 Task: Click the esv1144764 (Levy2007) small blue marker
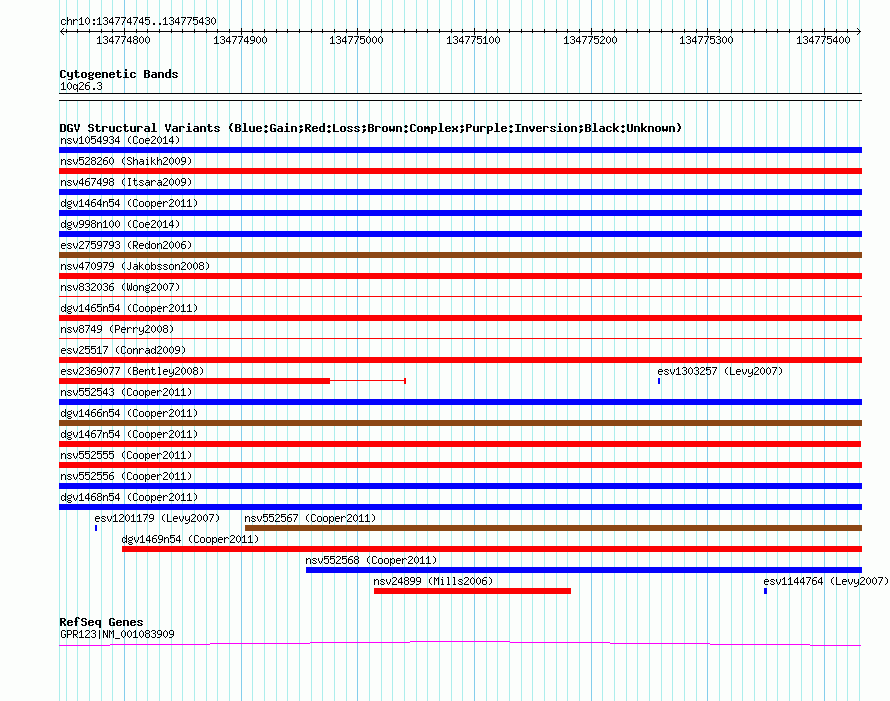coord(765,591)
